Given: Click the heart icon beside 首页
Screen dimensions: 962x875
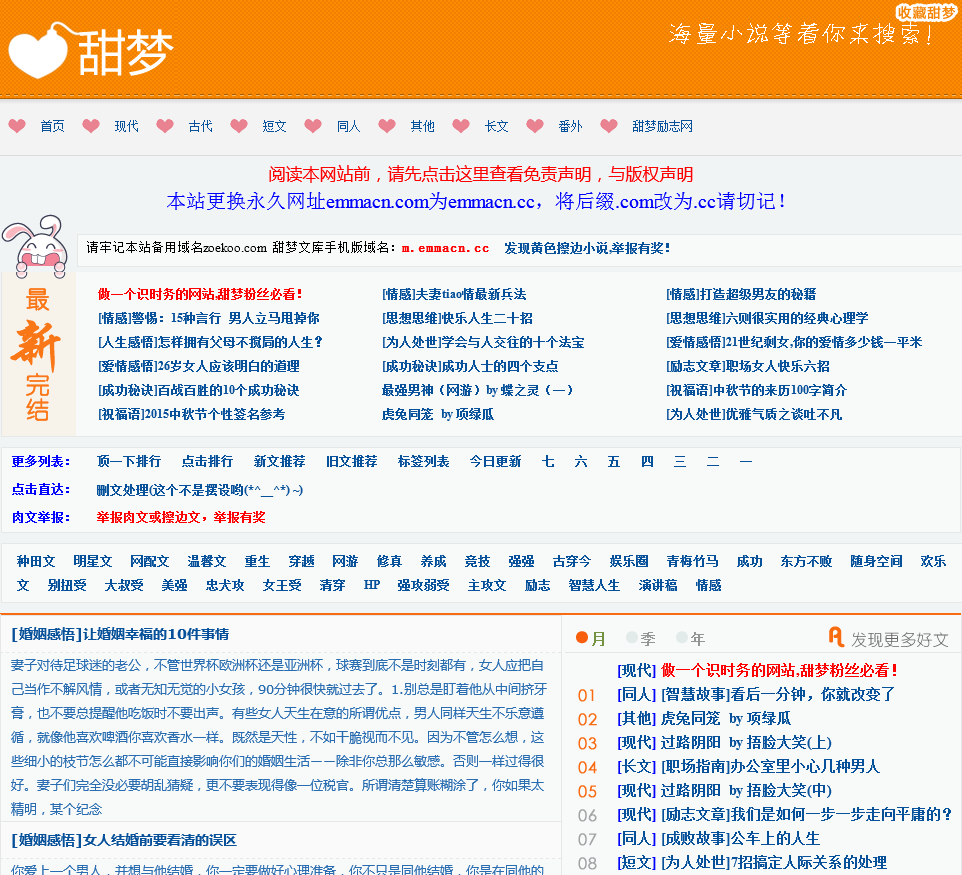Looking at the screenshot, I should pyautogui.click(x=17, y=126).
